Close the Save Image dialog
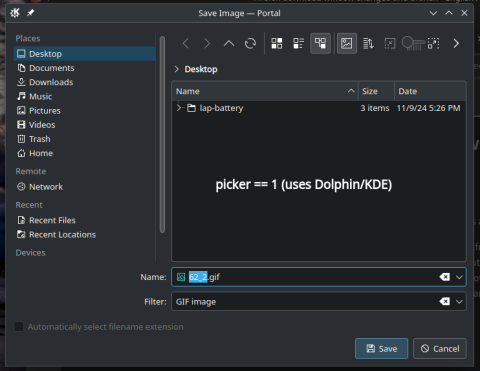480x371 pixels. [464, 13]
